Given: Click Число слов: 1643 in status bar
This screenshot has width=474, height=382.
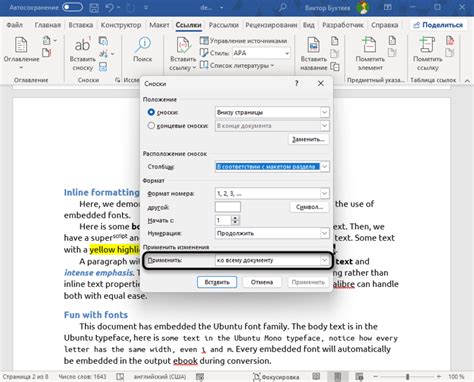Looking at the screenshot, I should pyautogui.click(x=82, y=377).
